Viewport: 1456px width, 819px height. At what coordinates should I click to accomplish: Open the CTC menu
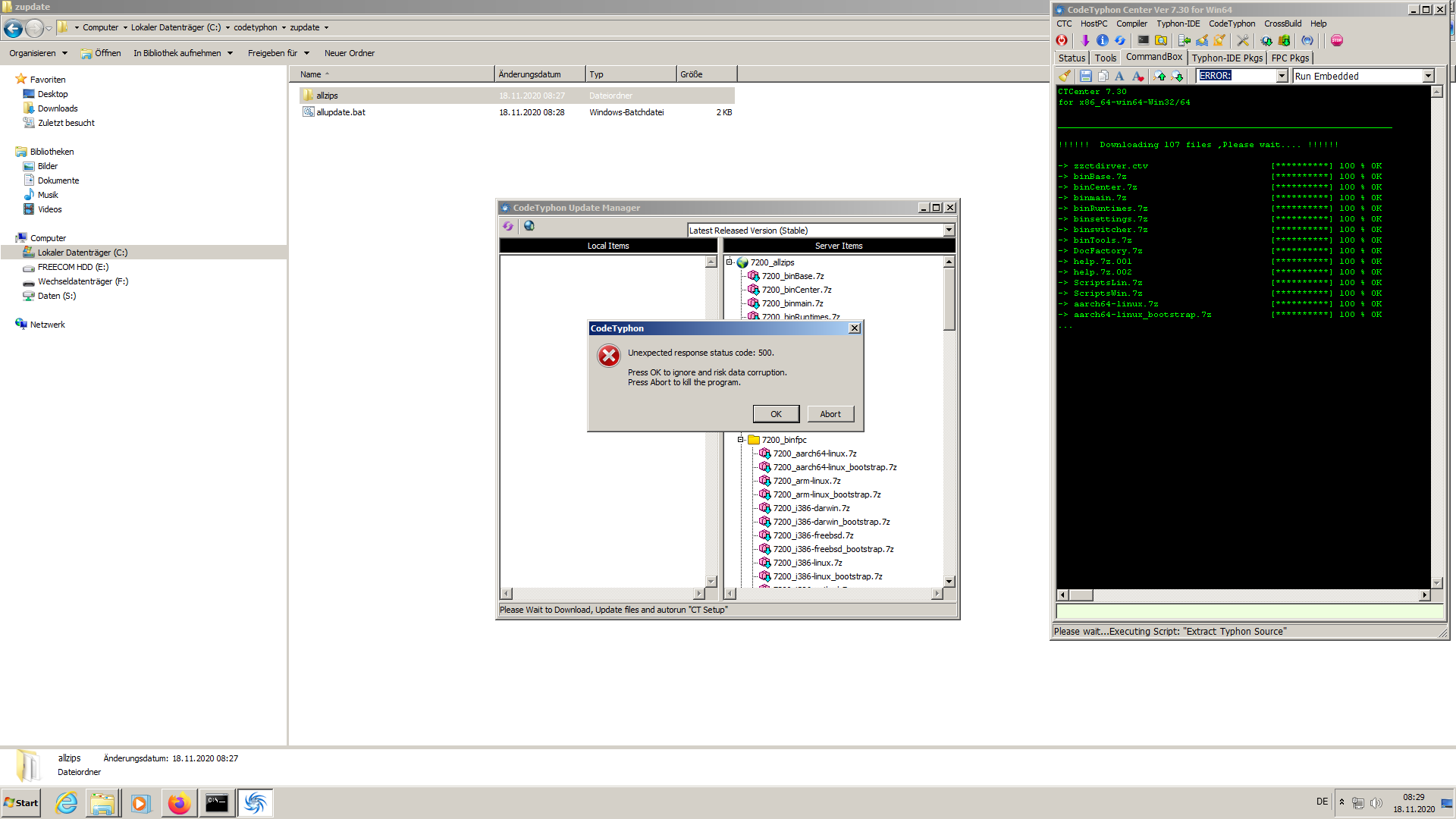pos(1064,24)
